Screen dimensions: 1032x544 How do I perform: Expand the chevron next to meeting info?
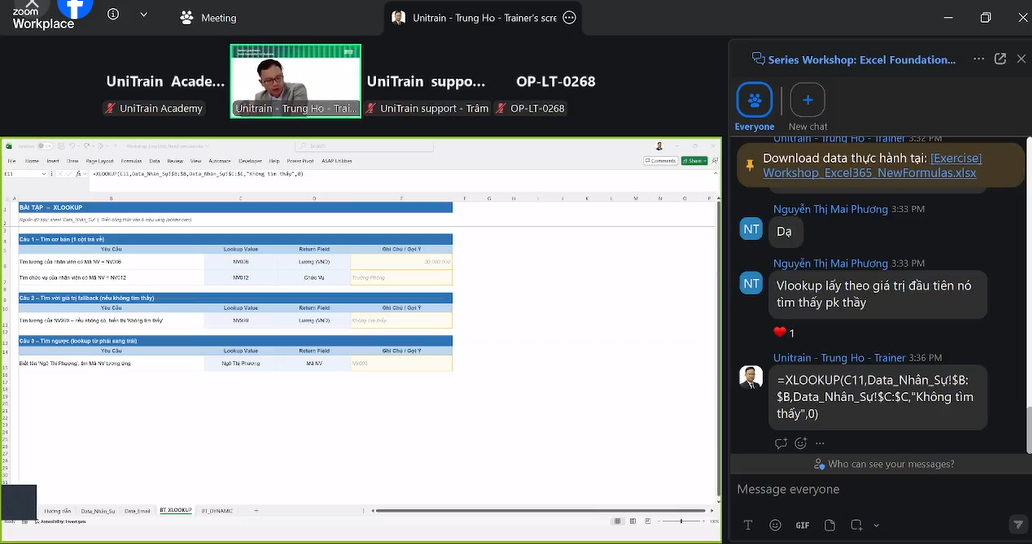[x=143, y=14]
